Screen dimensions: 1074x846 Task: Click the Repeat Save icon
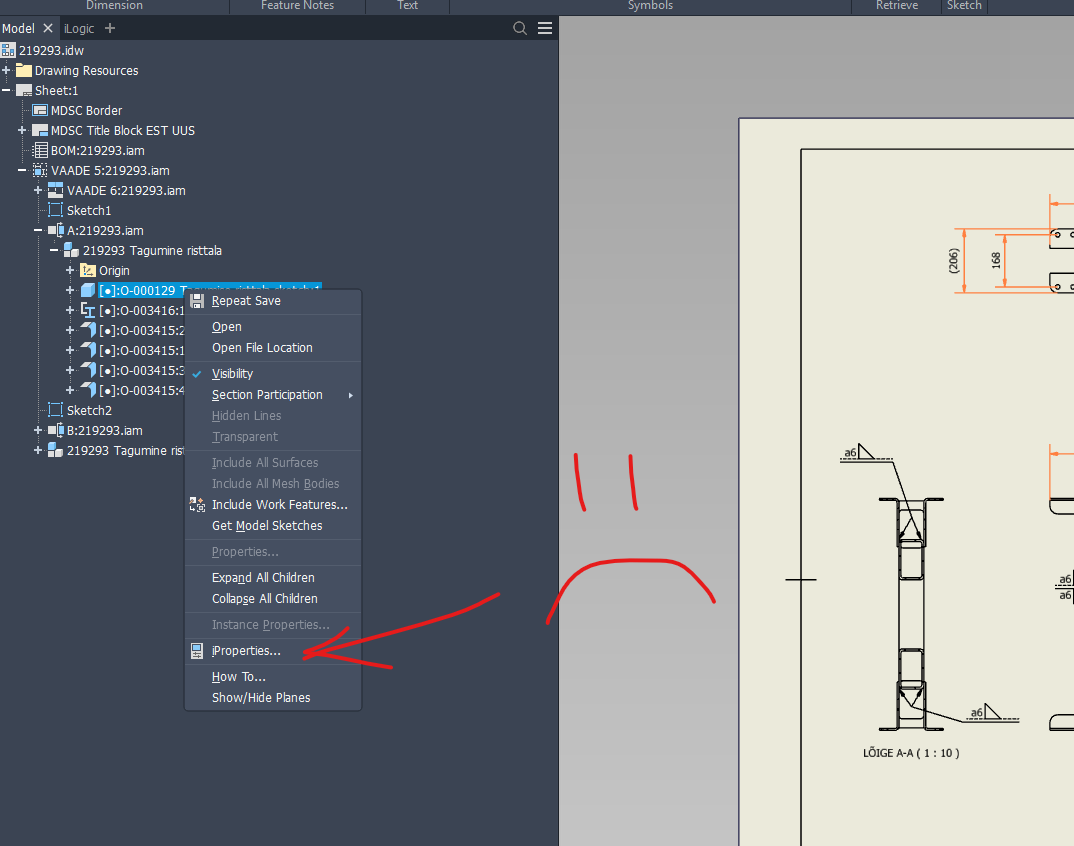coord(198,300)
